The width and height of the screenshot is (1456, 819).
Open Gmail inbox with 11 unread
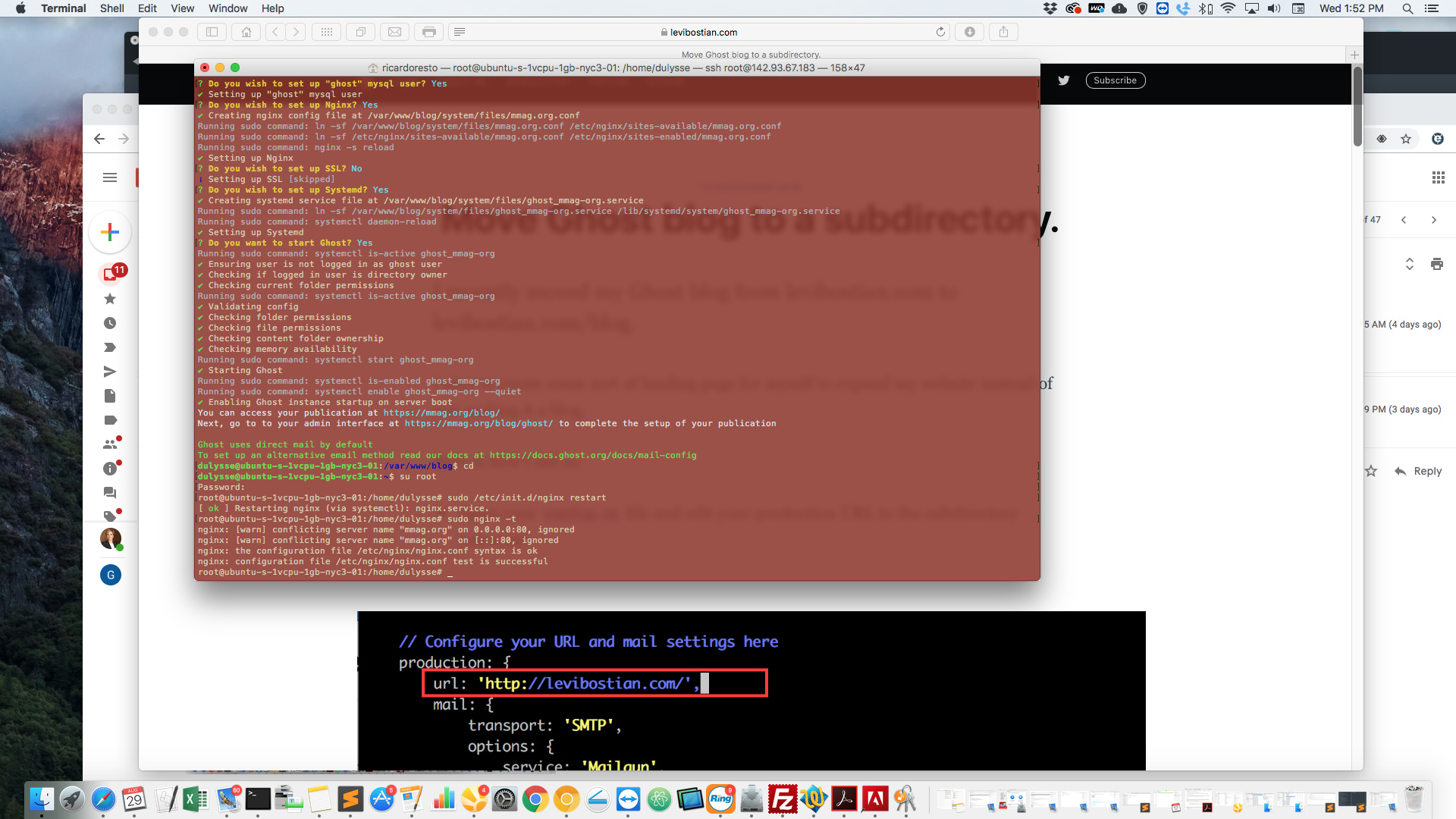point(111,274)
